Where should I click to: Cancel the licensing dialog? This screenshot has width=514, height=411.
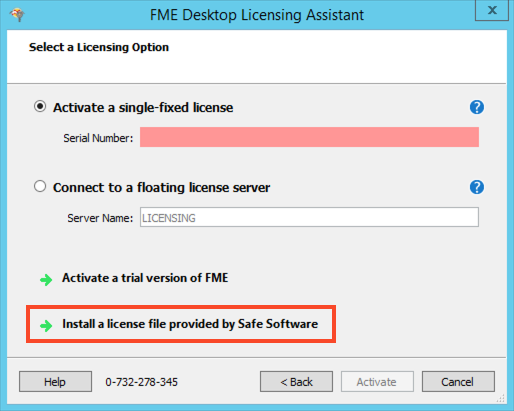tap(458, 382)
